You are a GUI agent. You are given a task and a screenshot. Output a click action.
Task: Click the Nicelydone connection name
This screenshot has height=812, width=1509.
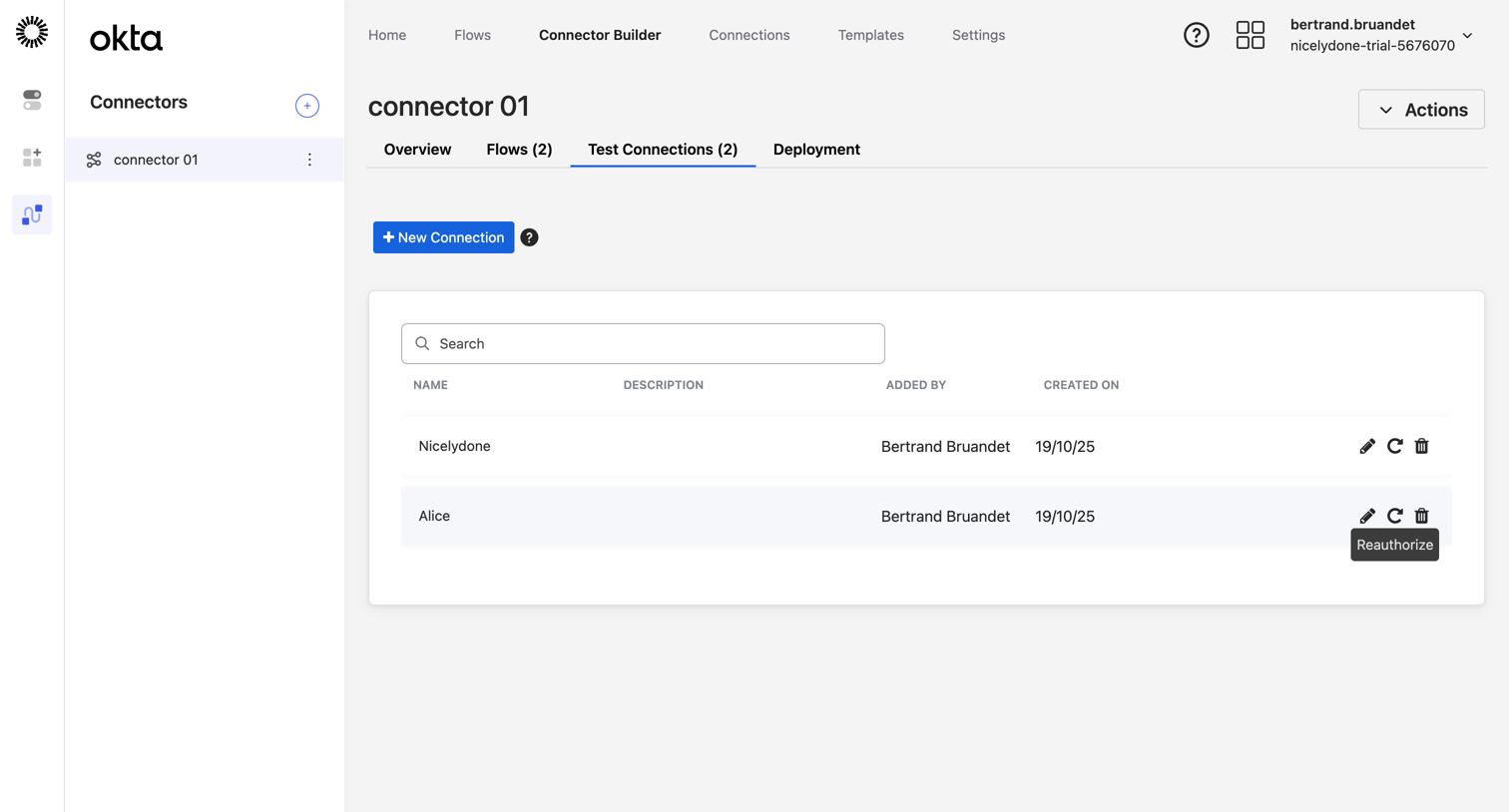[454, 446]
